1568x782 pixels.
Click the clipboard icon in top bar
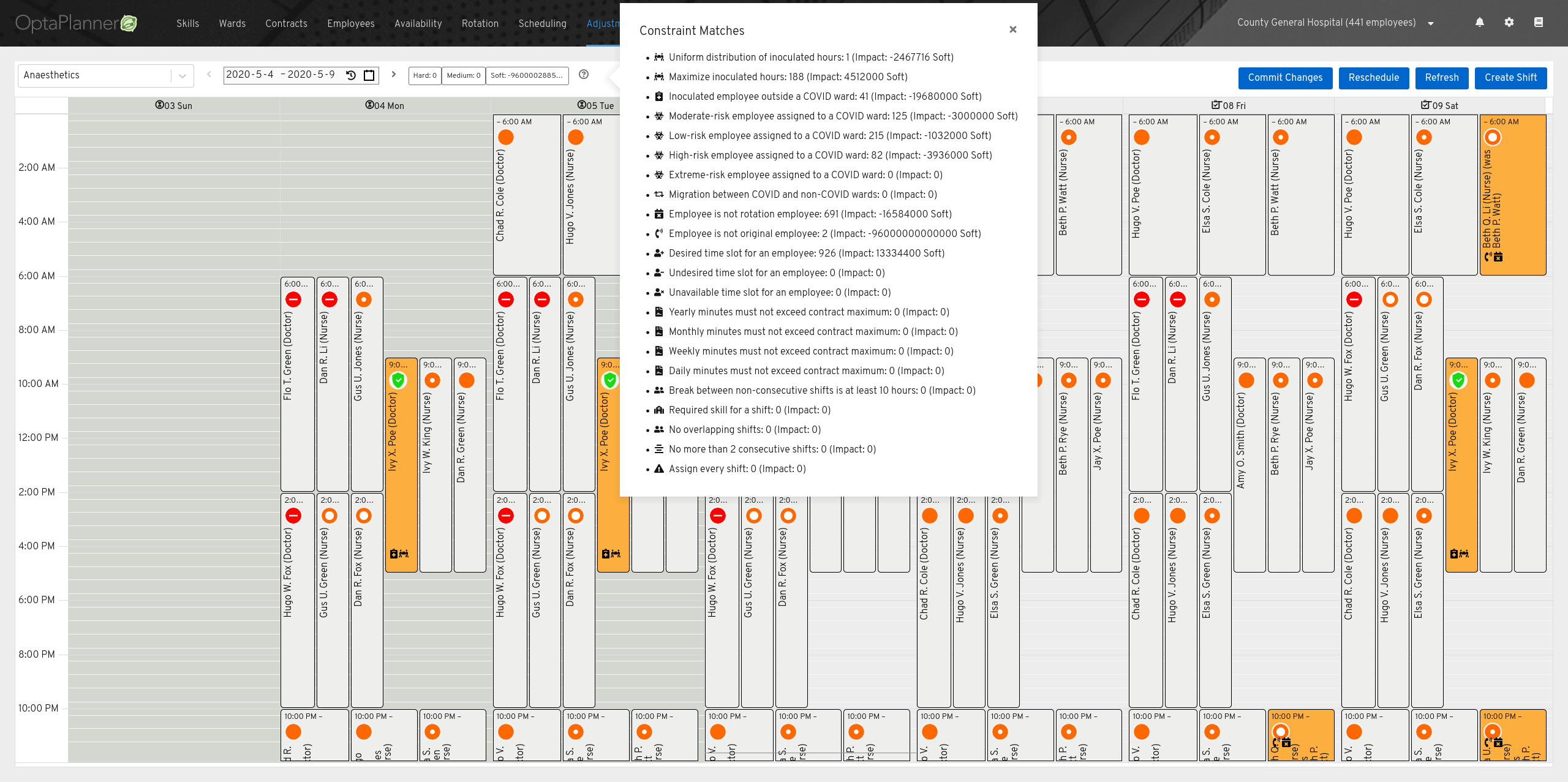pyautogui.click(x=1539, y=23)
